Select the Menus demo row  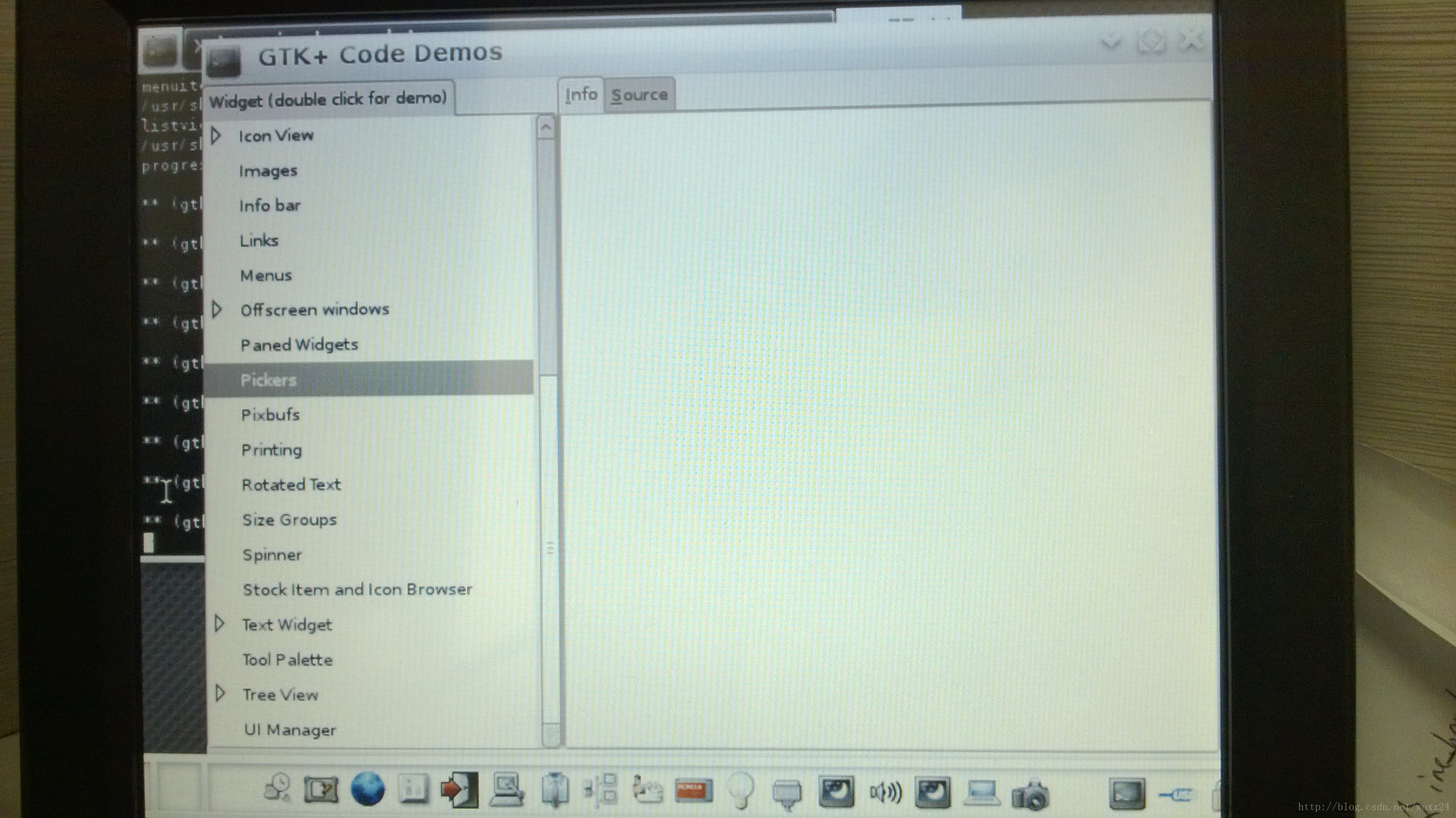368,275
